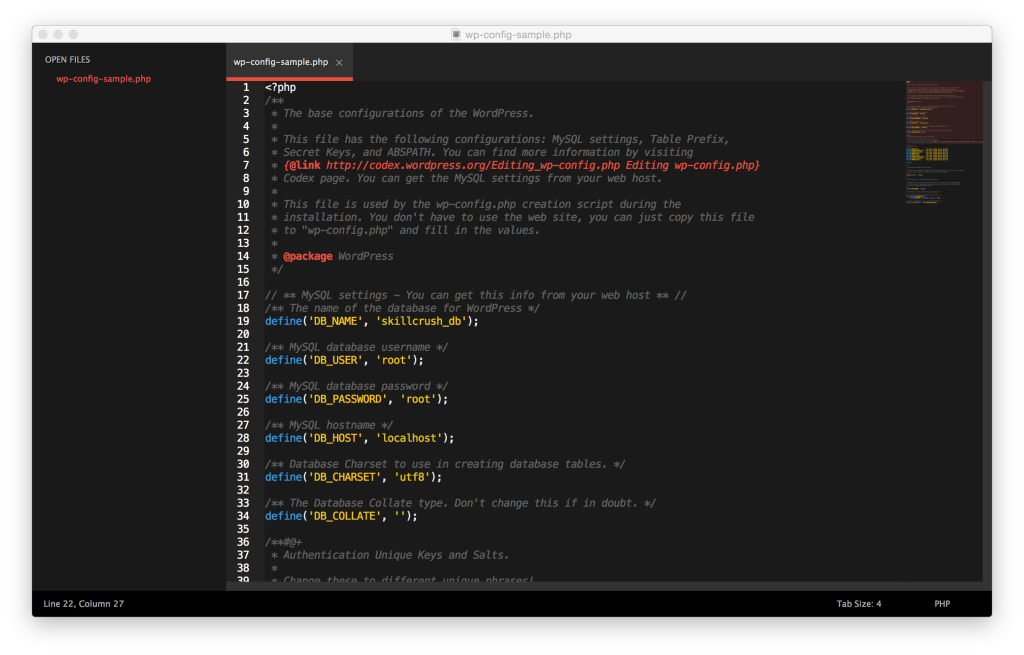Close the wp-config-sample.php tab

(339, 63)
